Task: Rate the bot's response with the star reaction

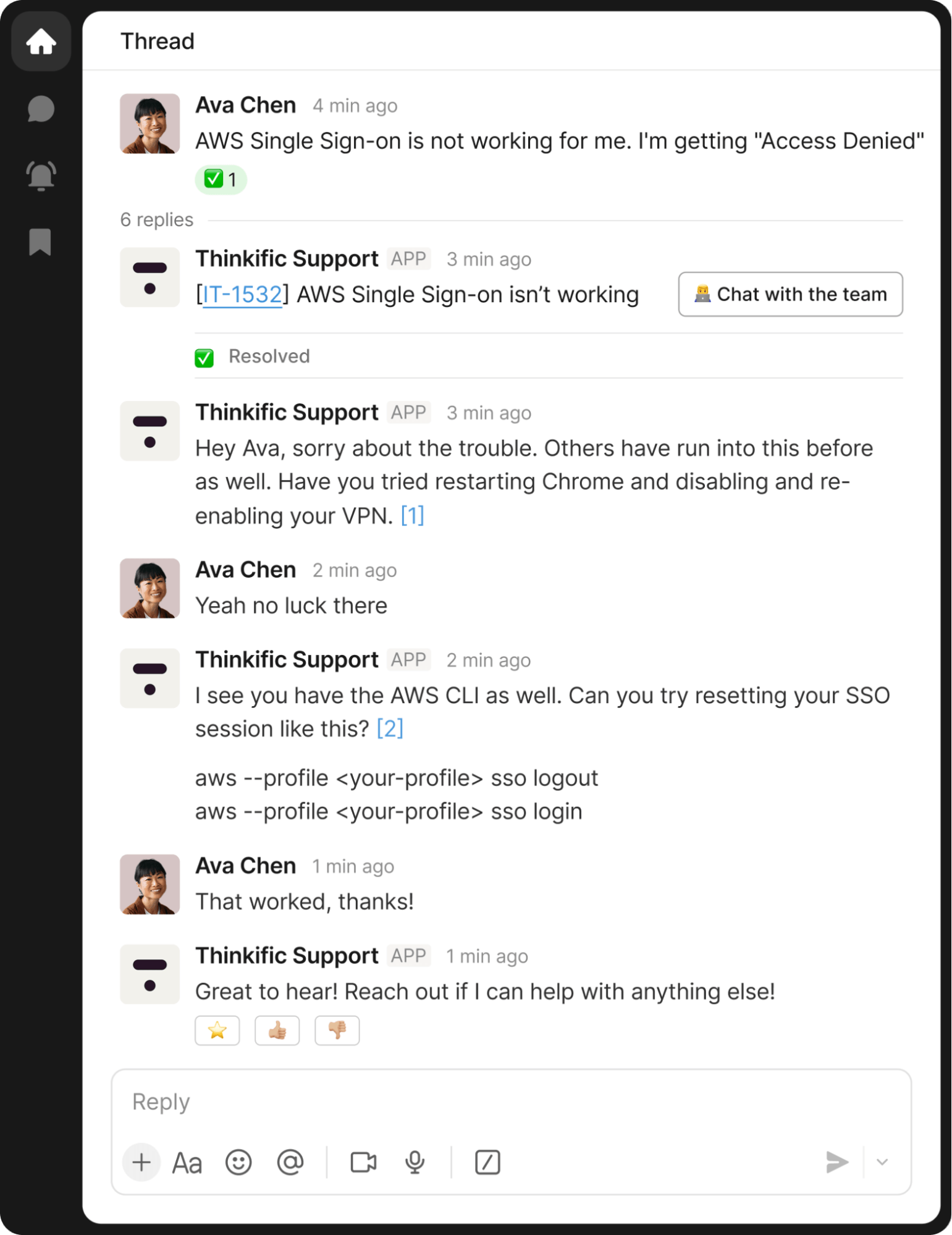Action: pos(217,1030)
